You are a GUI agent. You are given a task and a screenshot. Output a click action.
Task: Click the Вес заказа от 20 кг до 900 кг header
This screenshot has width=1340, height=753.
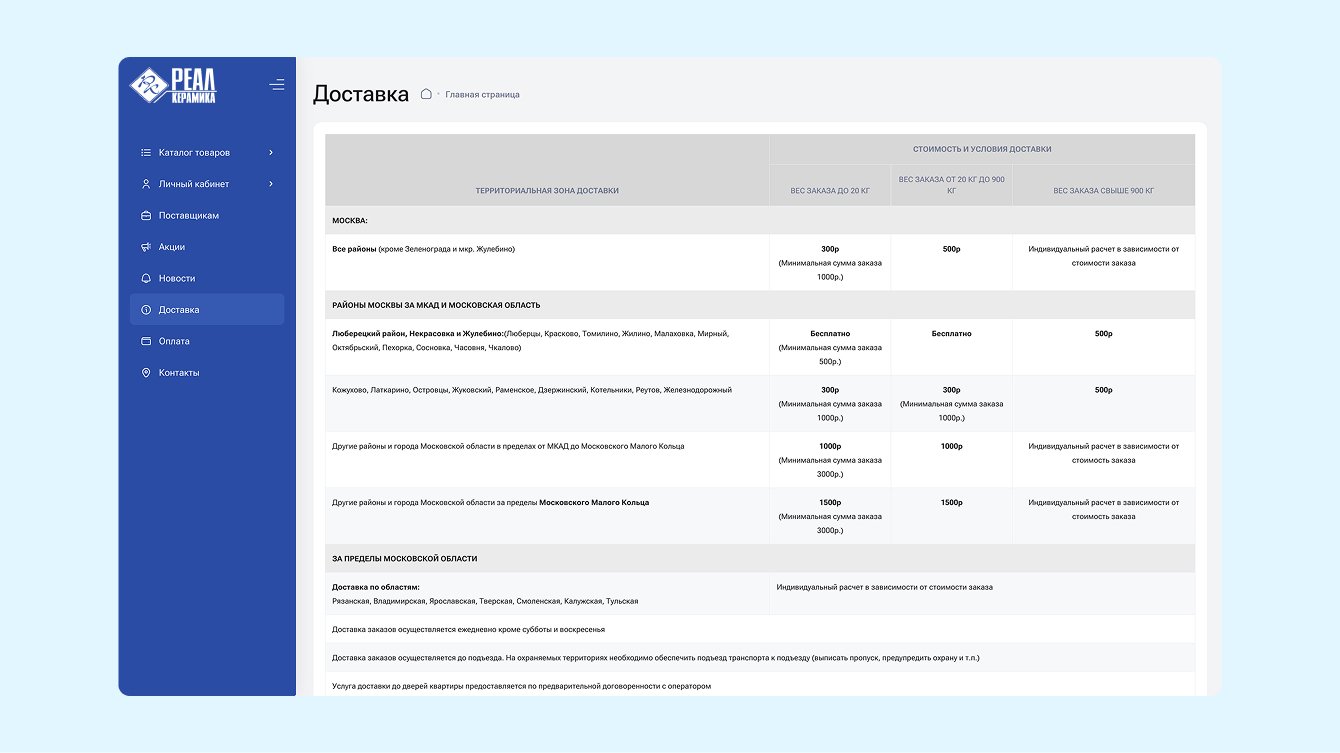(x=952, y=185)
